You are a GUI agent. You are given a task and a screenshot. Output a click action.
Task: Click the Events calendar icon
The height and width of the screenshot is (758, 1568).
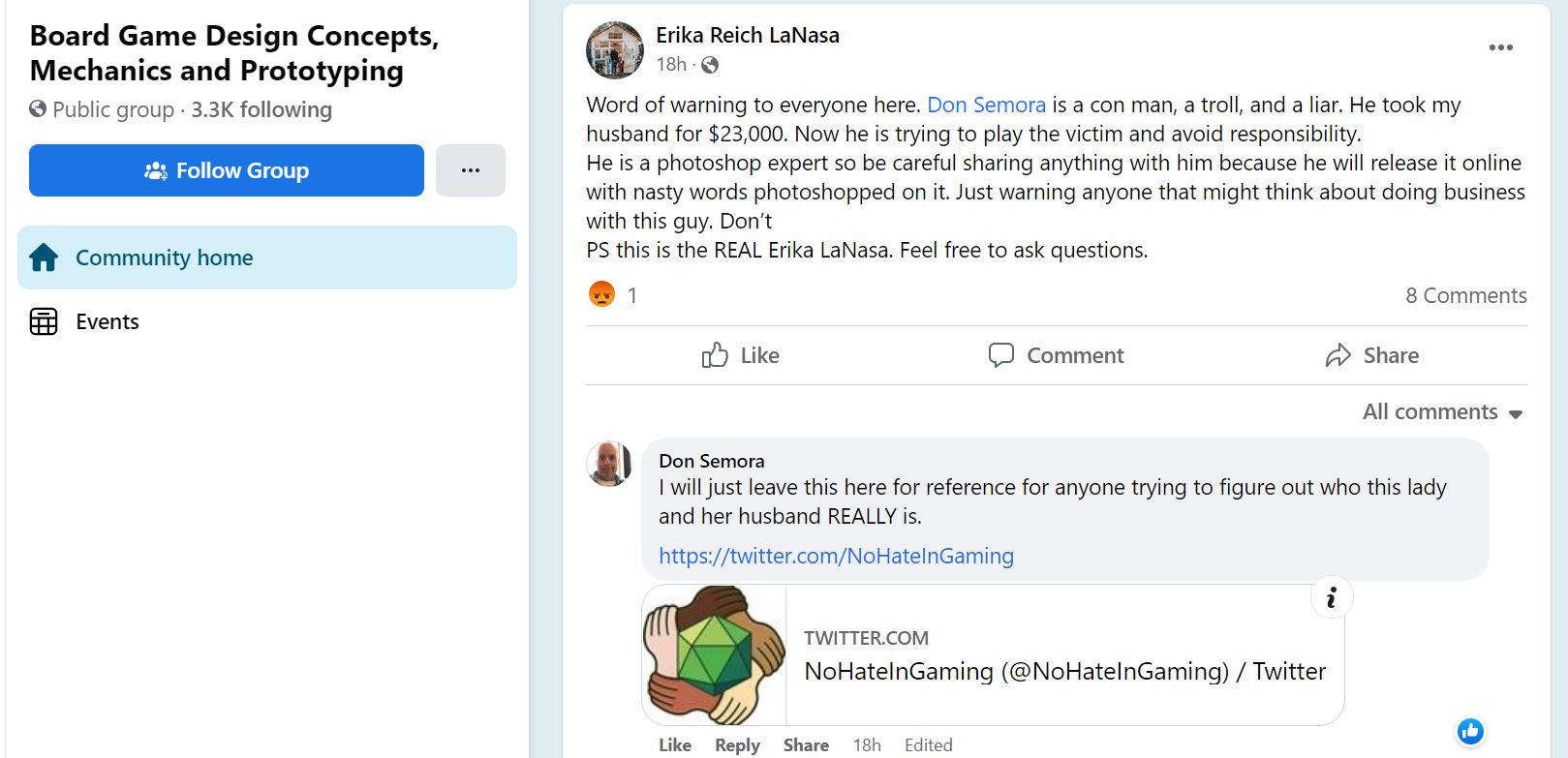click(x=44, y=321)
